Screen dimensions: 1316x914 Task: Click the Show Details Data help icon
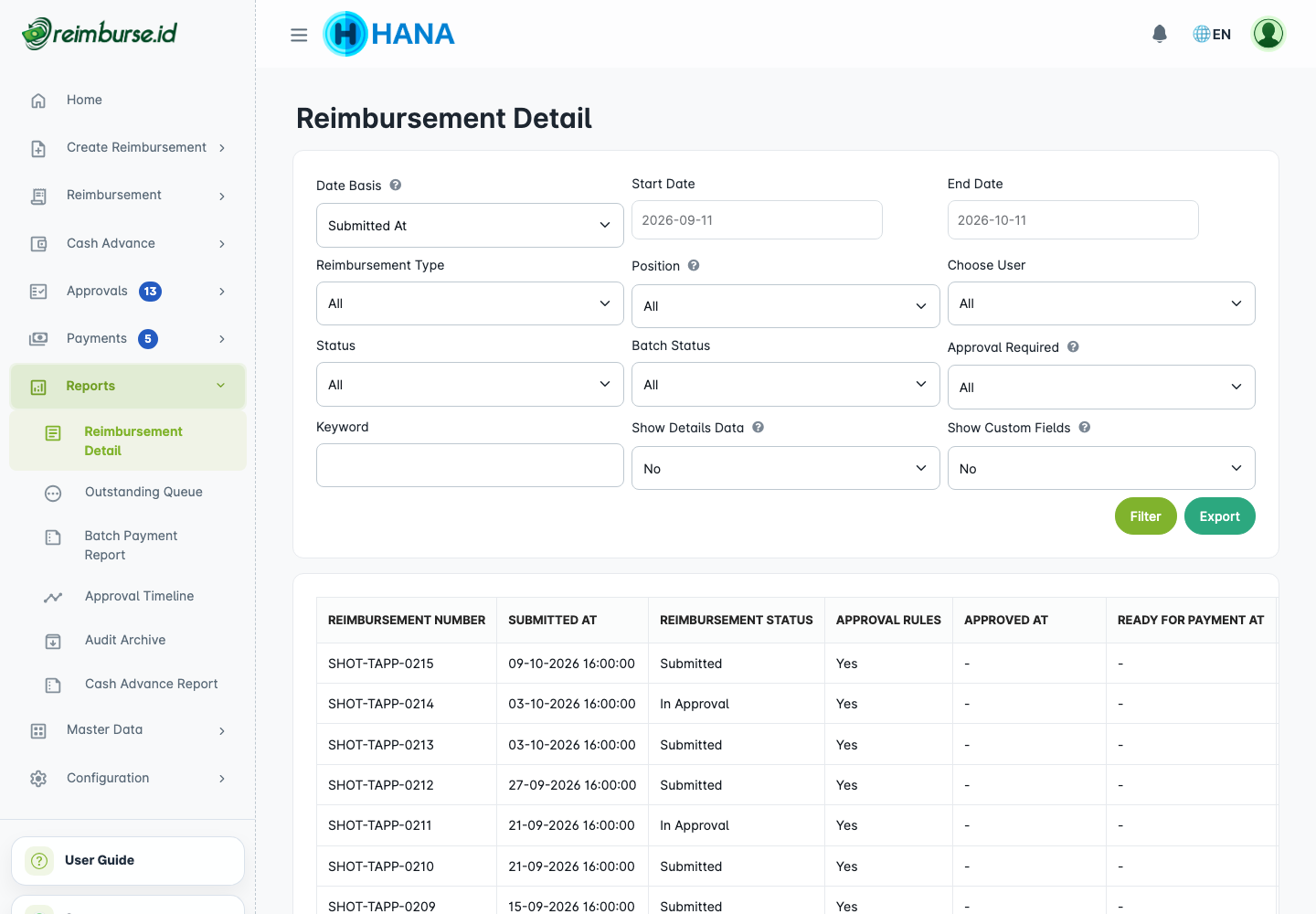[x=759, y=427]
